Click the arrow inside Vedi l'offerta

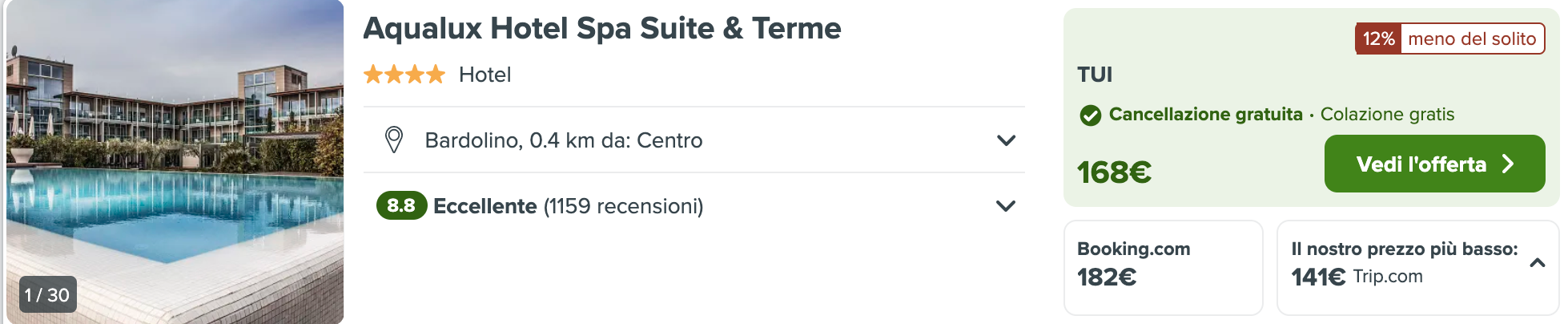pos(1508,164)
